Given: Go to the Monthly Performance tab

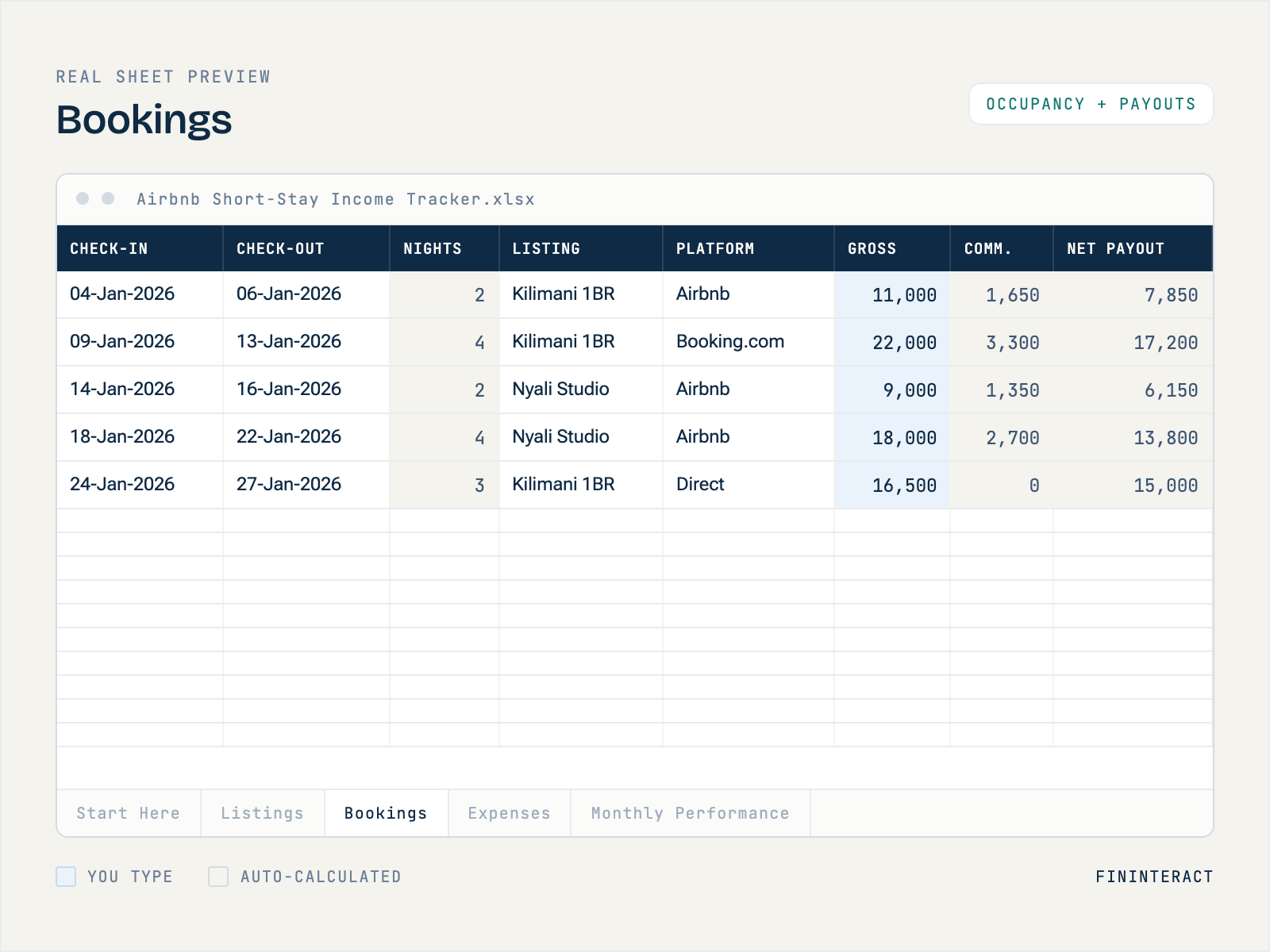Looking at the screenshot, I should coord(691,813).
